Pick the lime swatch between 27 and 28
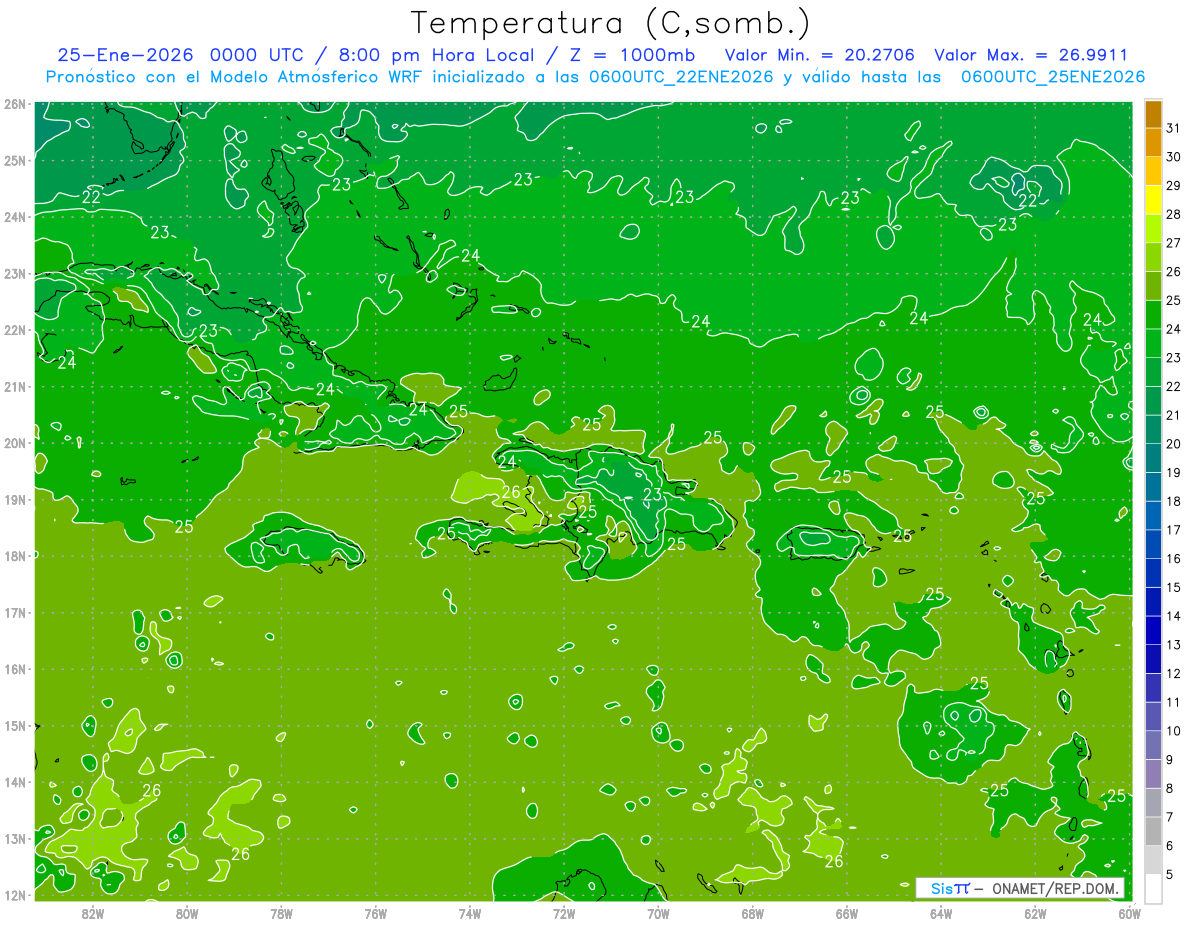 click(x=1153, y=229)
